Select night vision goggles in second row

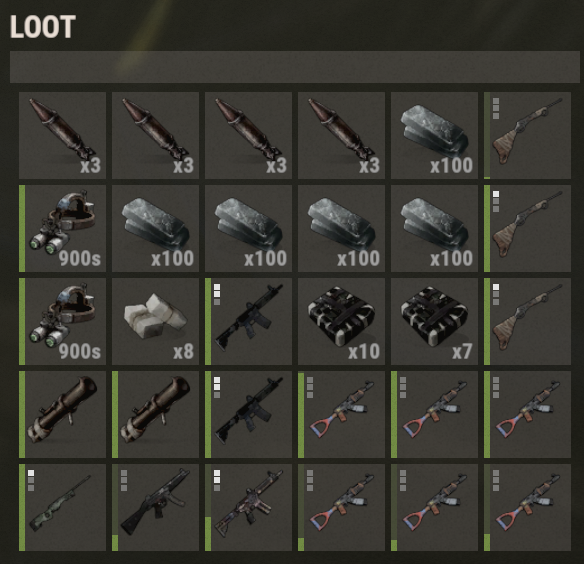pyautogui.click(x=62, y=228)
